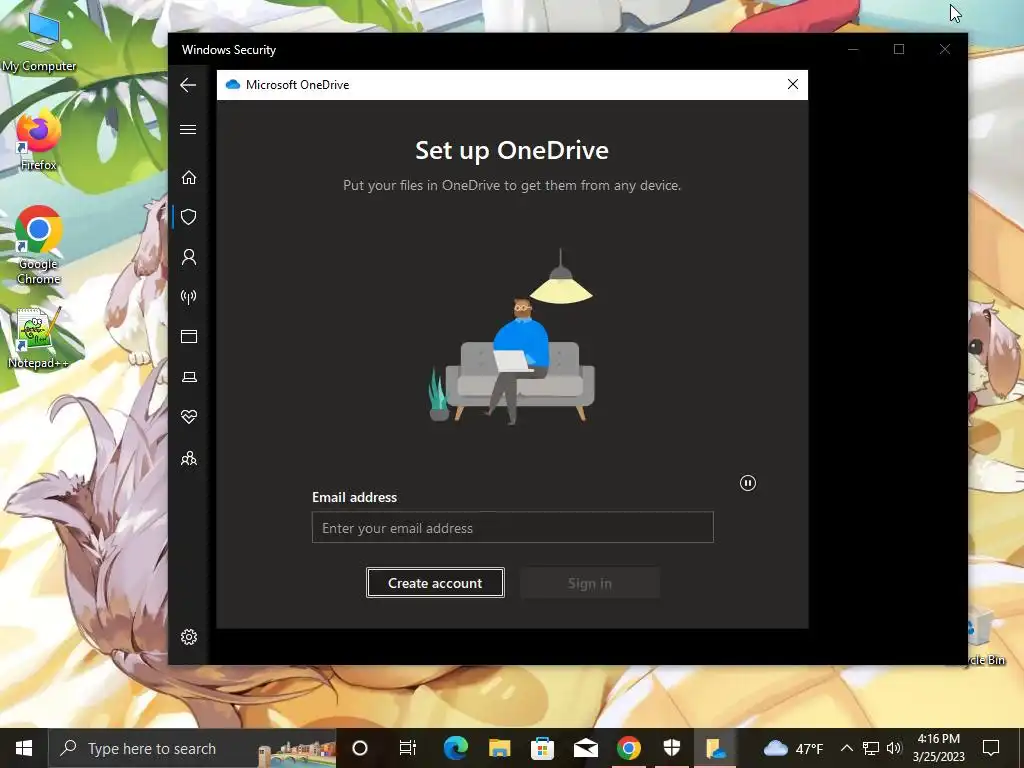Show hidden system tray icons

(x=846, y=748)
